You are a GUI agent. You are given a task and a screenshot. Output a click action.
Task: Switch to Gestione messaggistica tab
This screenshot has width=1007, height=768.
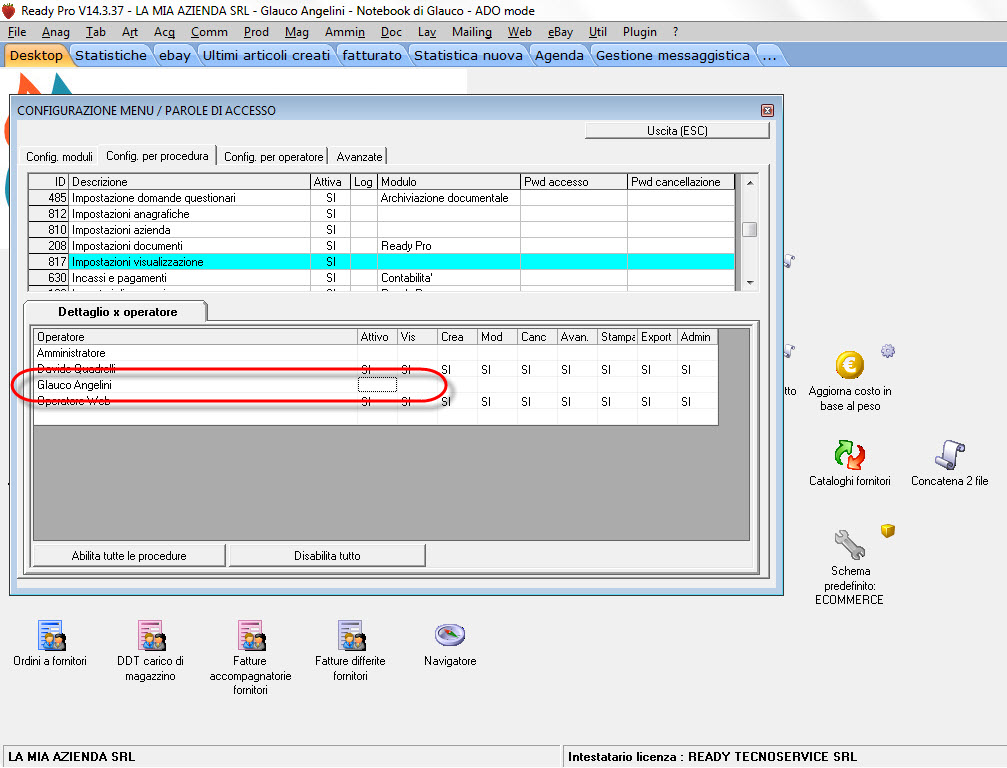672,56
